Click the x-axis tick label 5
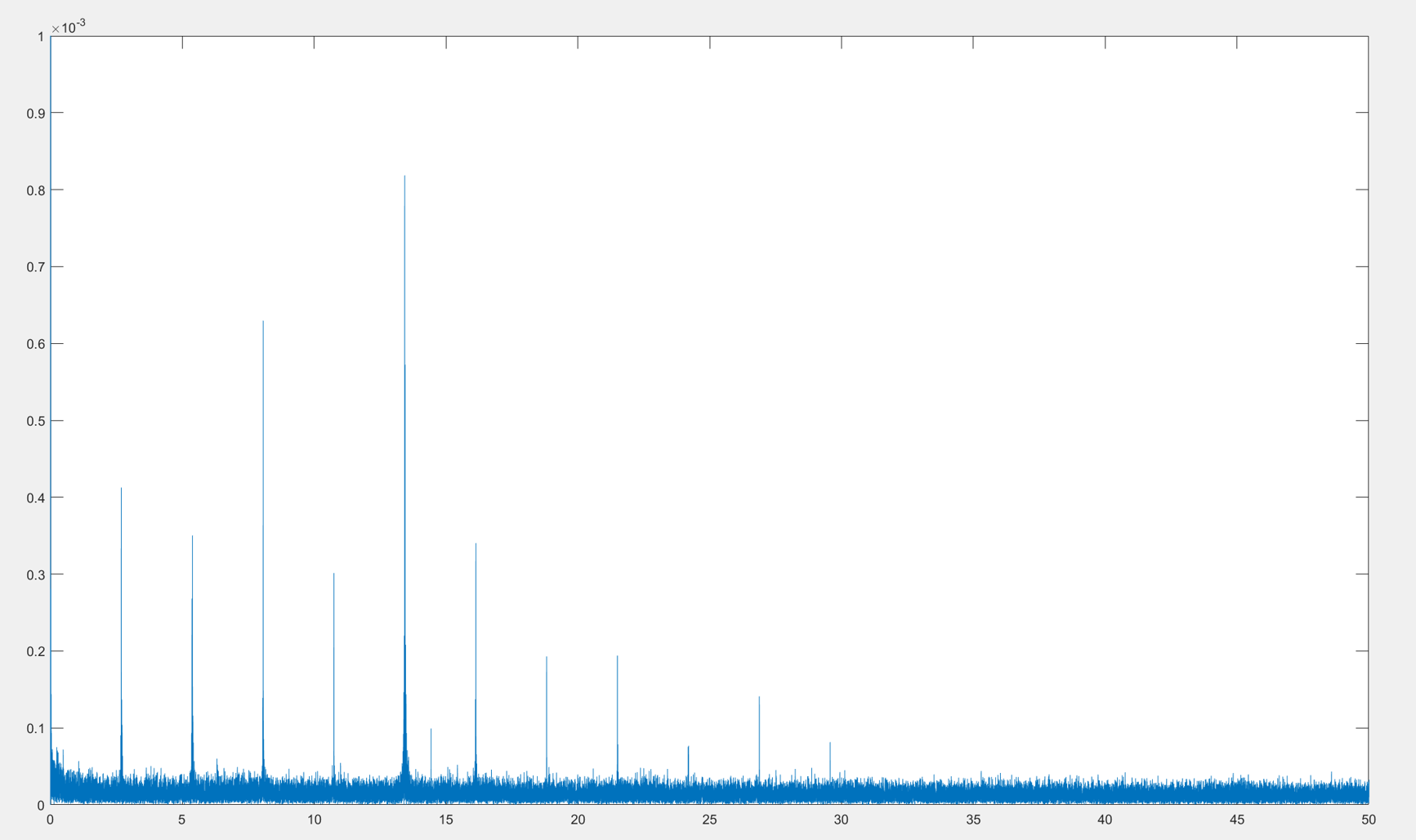Image resolution: width=1416 pixels, height=840 pixels. click(182, 820)
